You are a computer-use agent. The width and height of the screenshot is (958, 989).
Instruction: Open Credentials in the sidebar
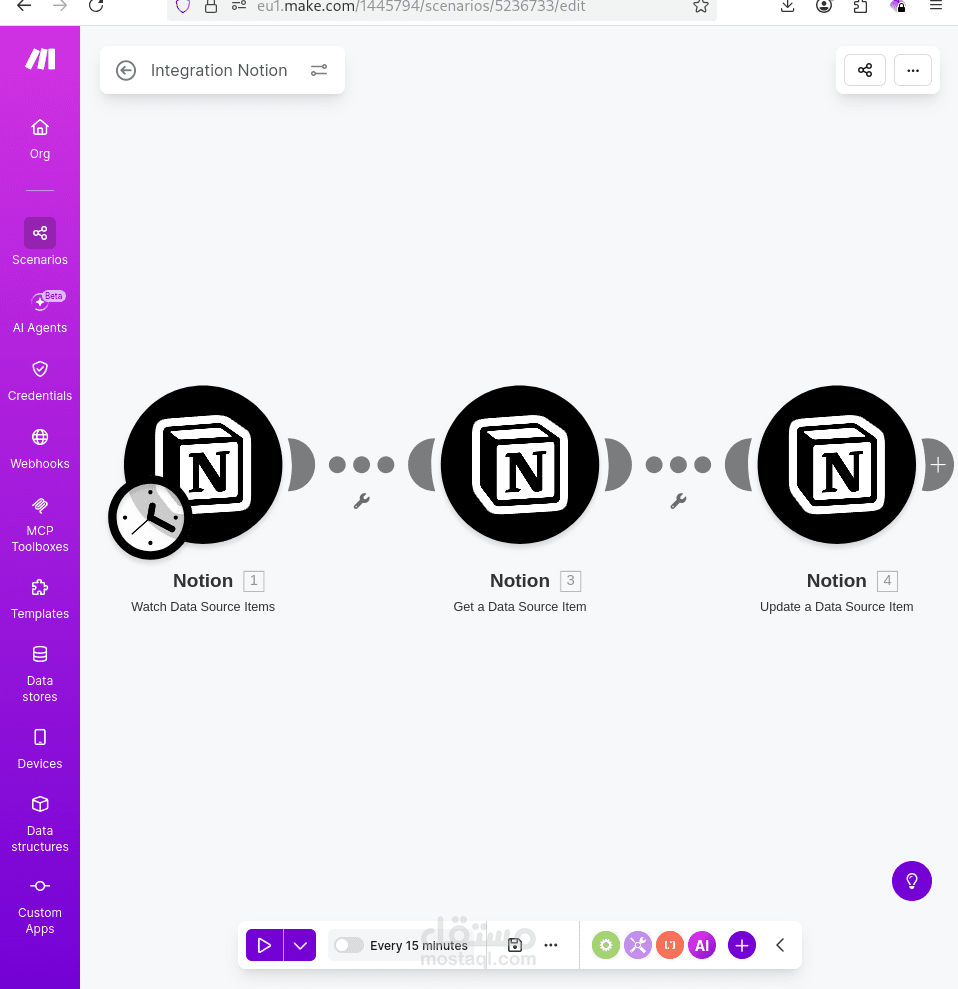40,381
